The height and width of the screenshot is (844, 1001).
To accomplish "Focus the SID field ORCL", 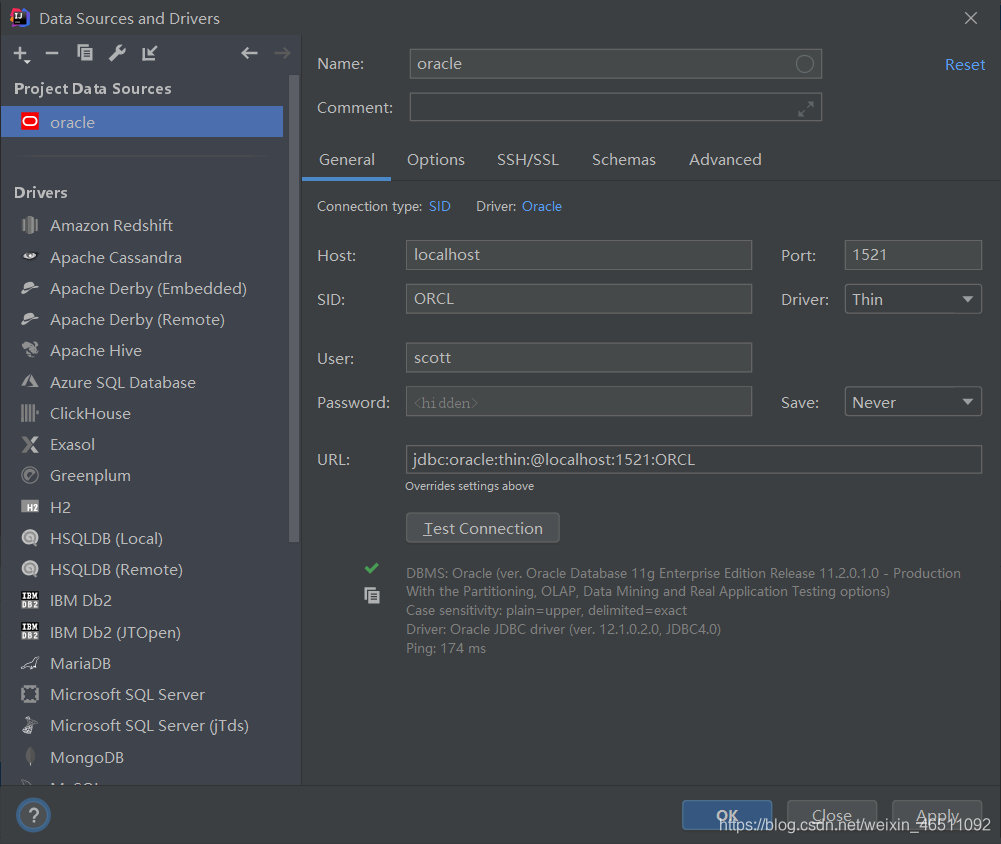I will coord(579,299).
